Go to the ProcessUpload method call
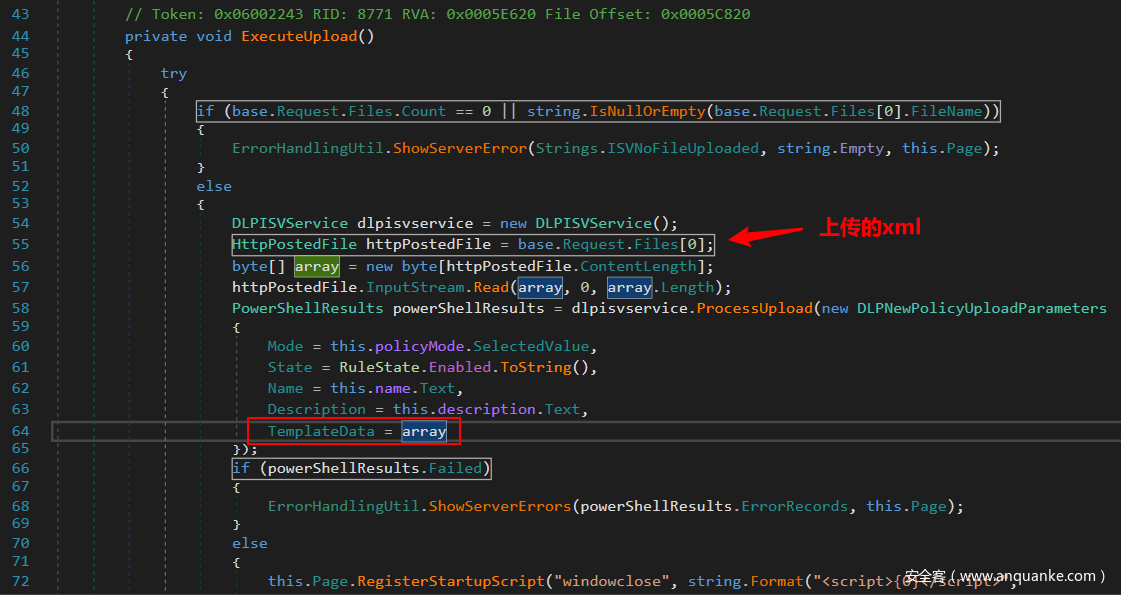The height and width of the screenshot is (595, 1121). pos(754,308)
